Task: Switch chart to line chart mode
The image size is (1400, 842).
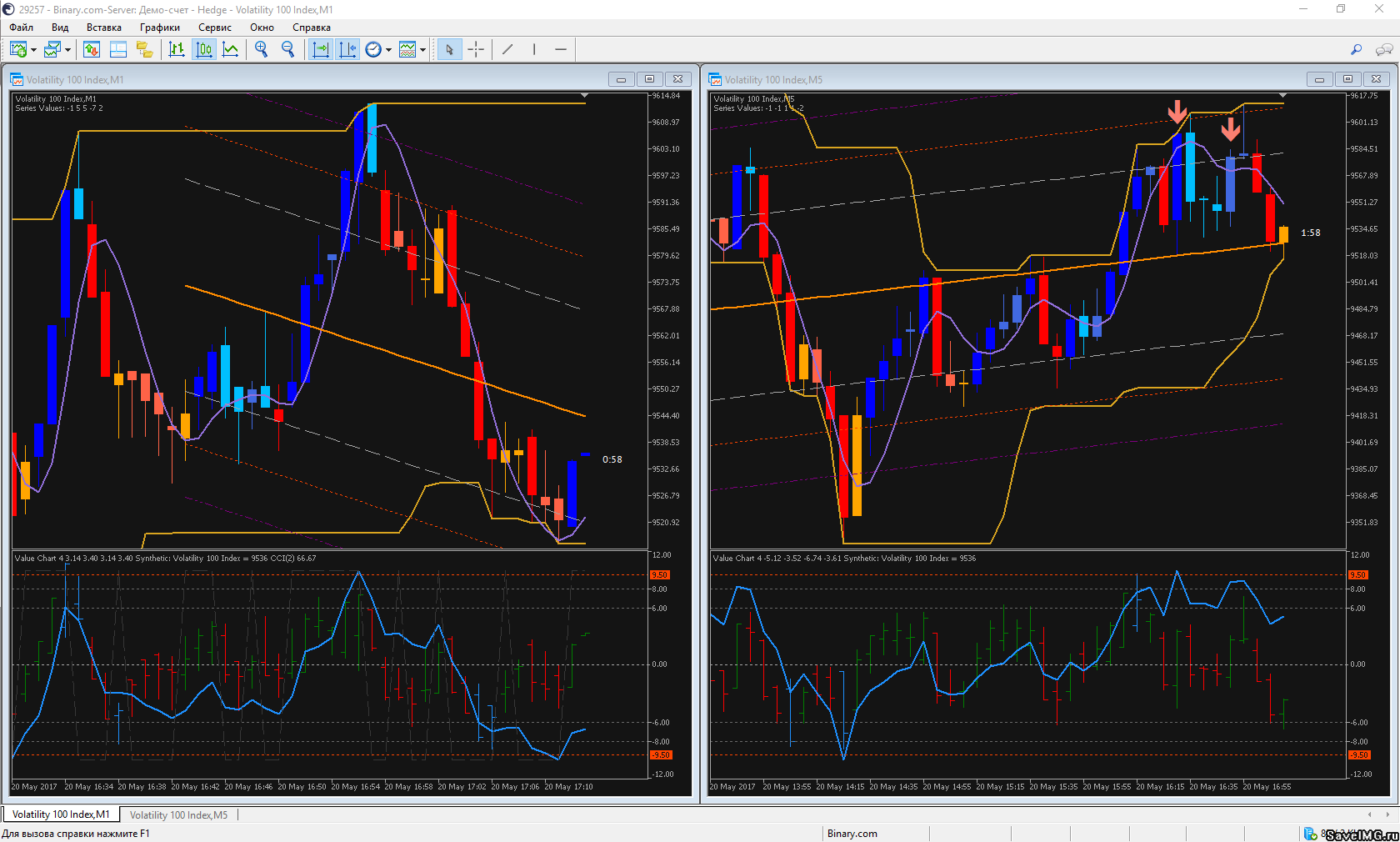Action: (231, 50)
